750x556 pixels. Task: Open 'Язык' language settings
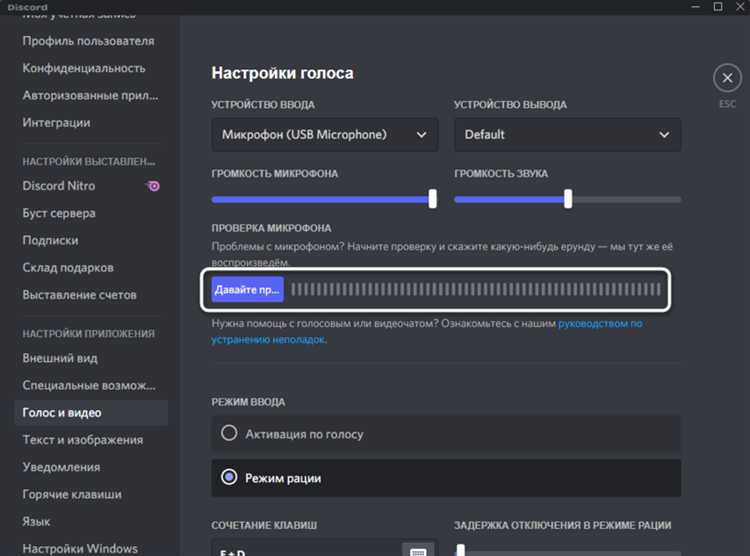pos(36,522)
